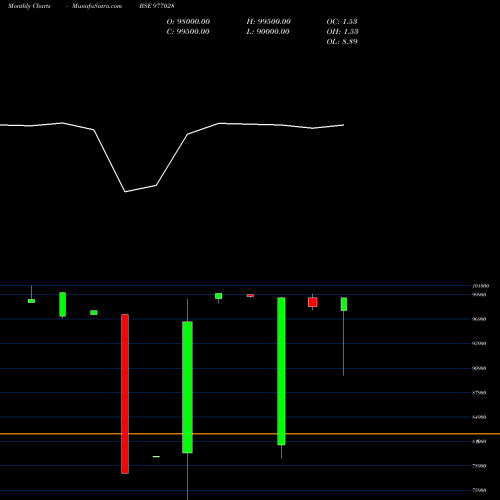Click the tallest red candlestick body

tap(125, 394)
